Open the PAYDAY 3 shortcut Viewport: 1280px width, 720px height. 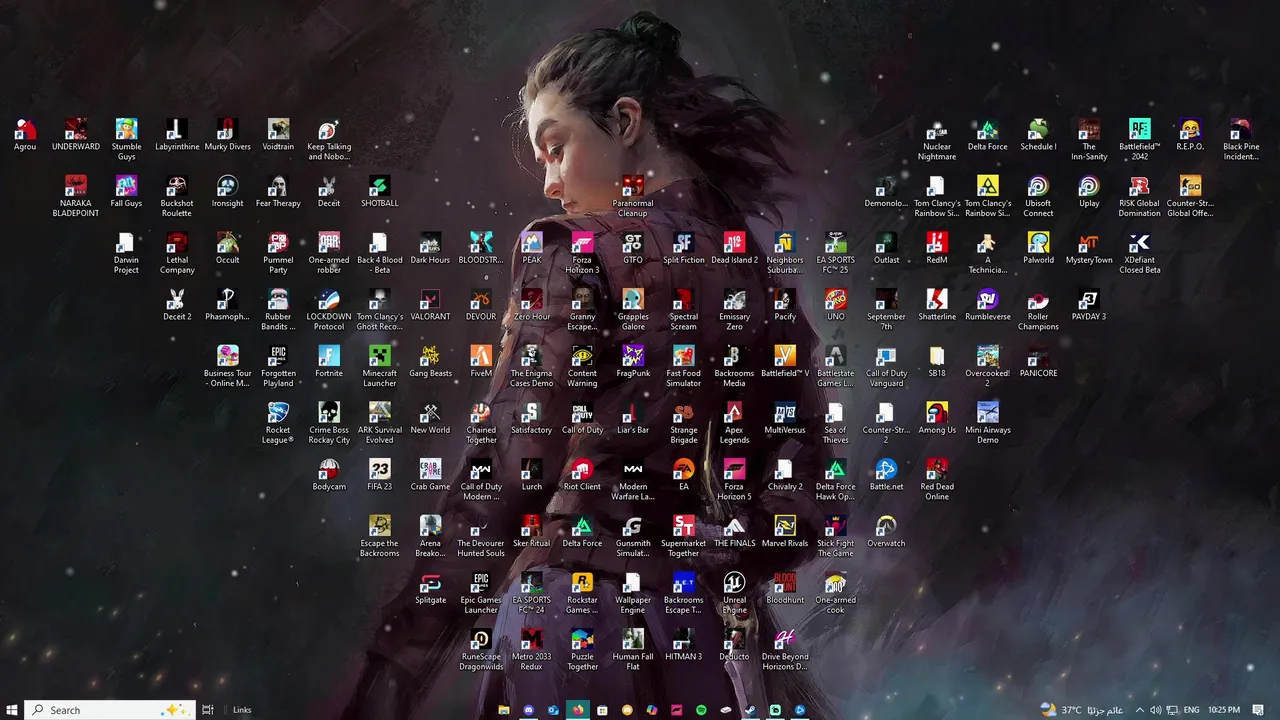point(1089,306)
